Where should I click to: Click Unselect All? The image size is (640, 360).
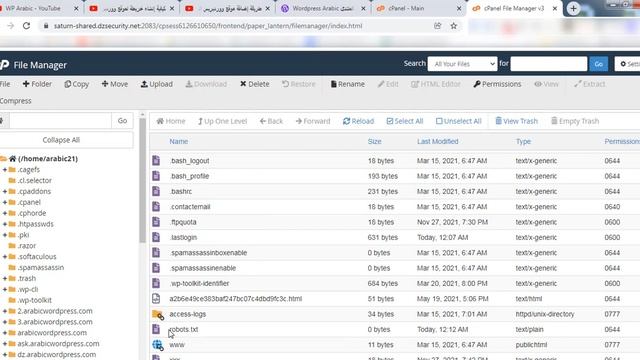(459, 121)
